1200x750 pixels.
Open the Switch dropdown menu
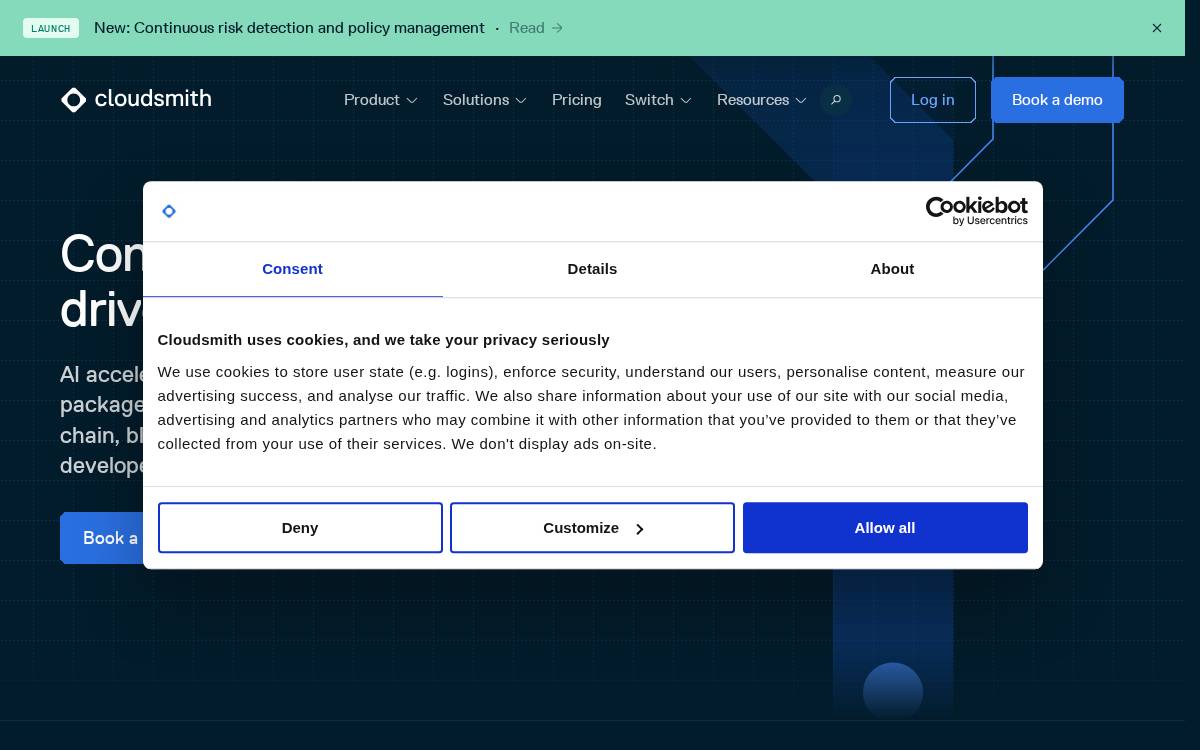coord(658,100)
